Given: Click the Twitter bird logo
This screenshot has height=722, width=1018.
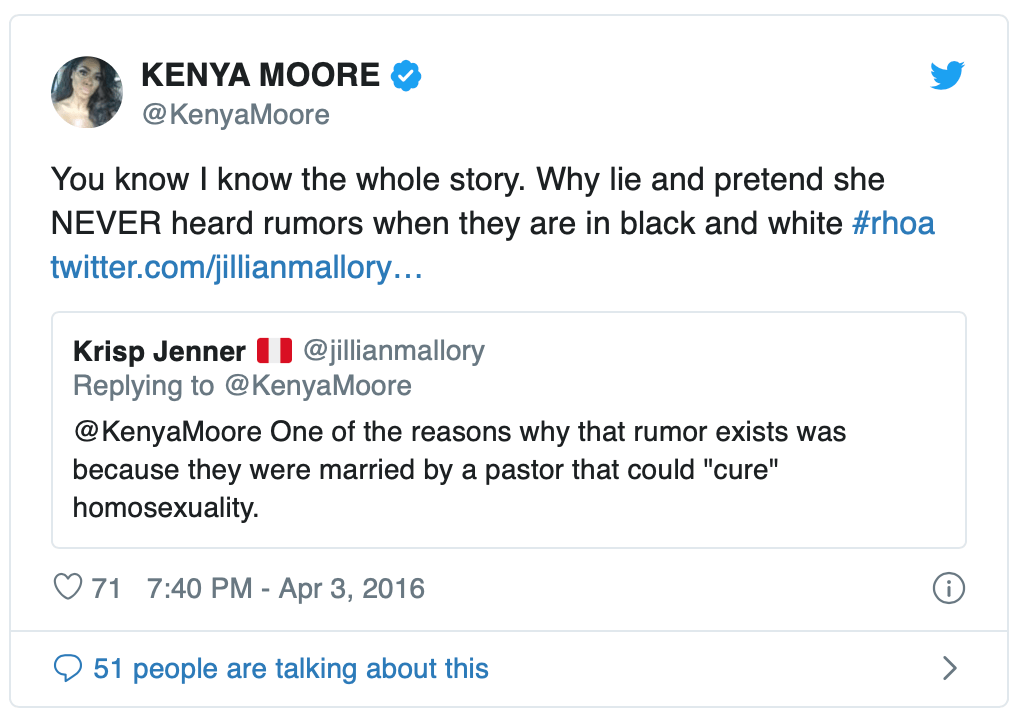Looking at the screenshot, I should coord(947,76).
